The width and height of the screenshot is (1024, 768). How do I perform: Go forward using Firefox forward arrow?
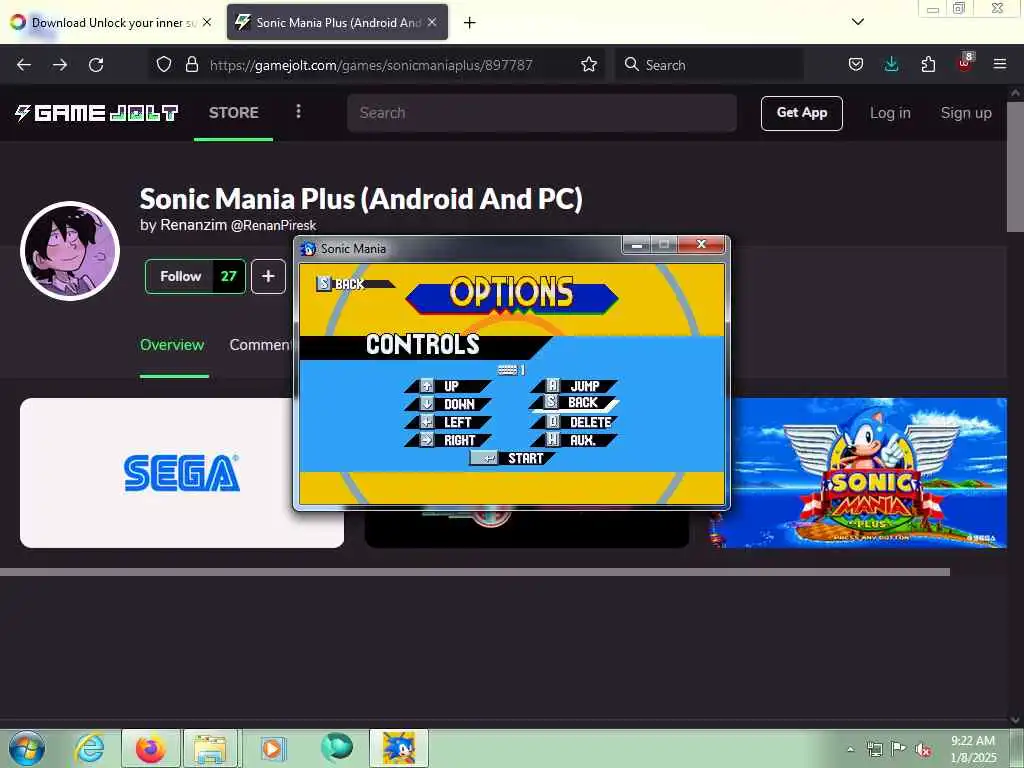pyautogui.click(x=60, y=65)
